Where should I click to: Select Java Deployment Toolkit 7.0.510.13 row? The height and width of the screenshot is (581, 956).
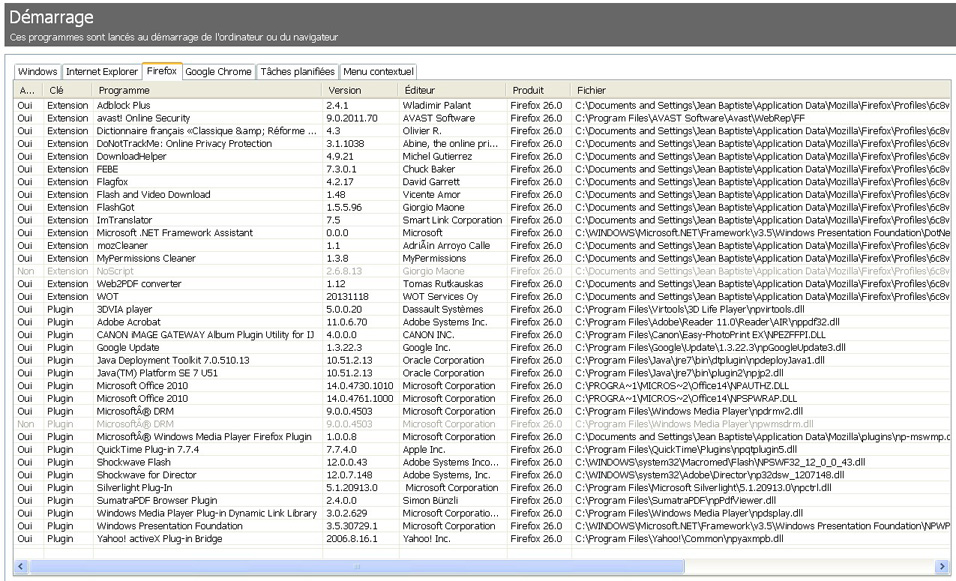482,360
